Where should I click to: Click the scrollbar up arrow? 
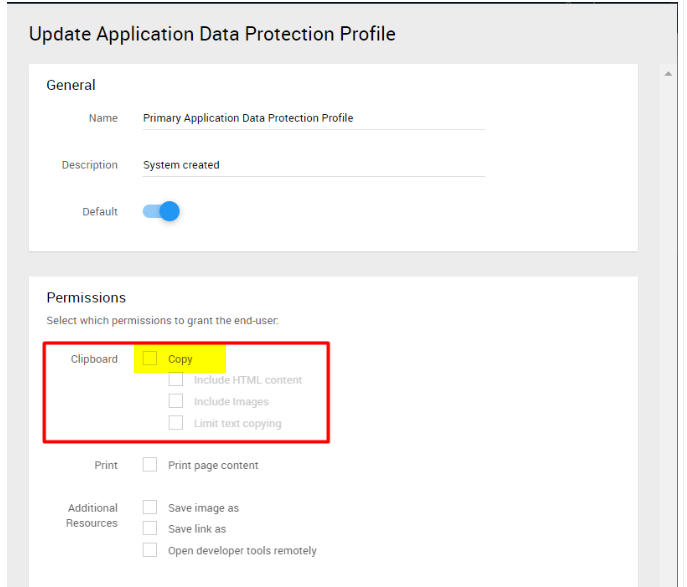coord(667,74)
